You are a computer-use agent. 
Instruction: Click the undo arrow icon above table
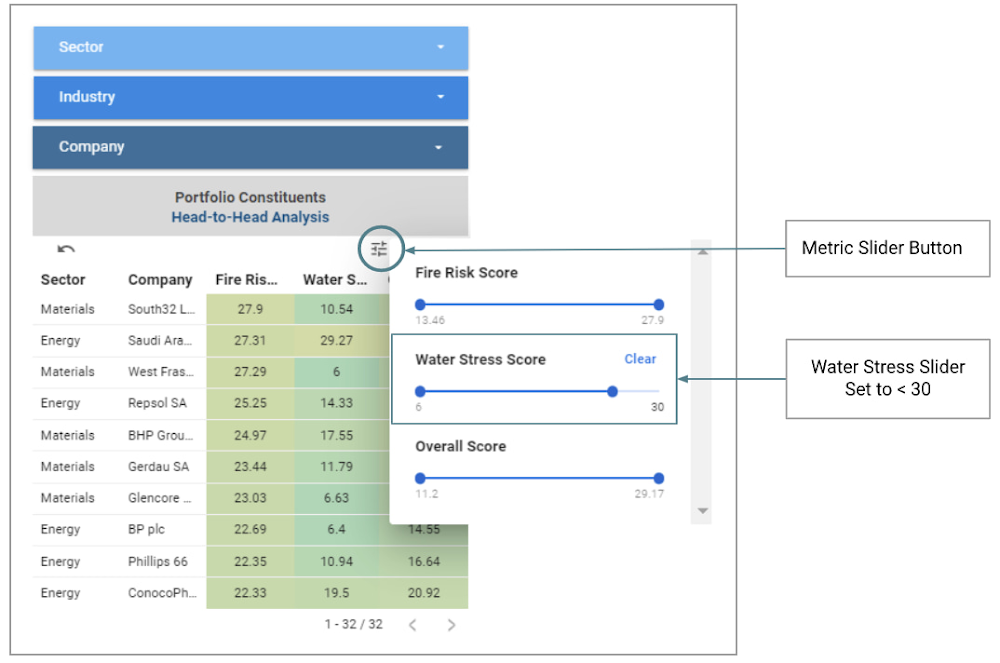[66, 250]
